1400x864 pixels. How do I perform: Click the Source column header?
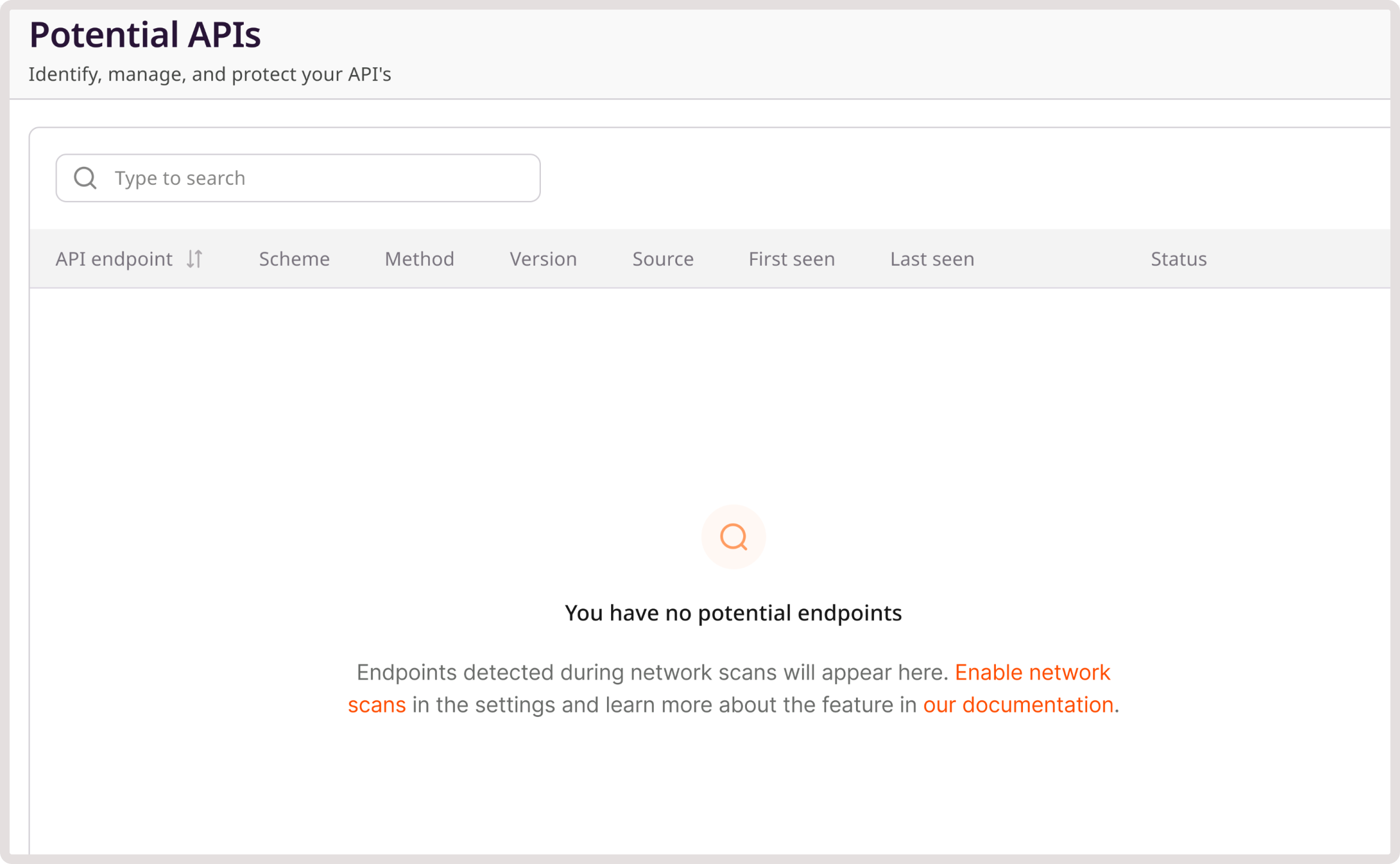point(663,259)
